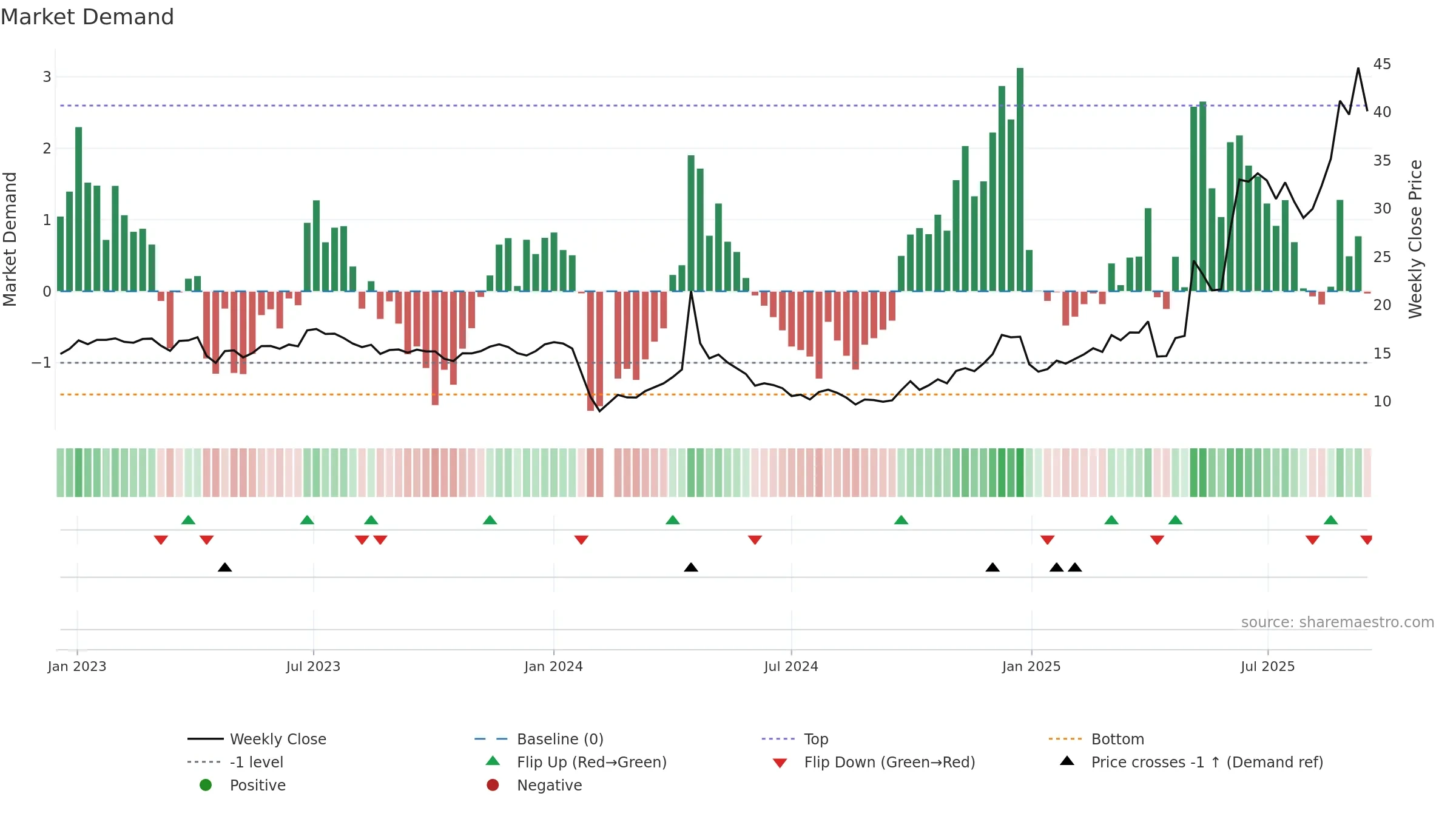
Task: Toggle the Weekly Close legend entry
Action: click(257, 739)
